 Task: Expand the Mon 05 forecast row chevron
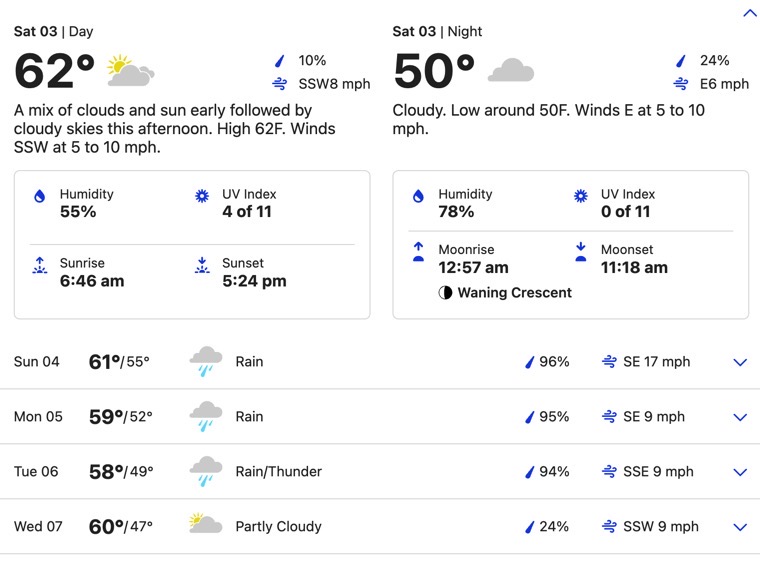pos(740,417)
